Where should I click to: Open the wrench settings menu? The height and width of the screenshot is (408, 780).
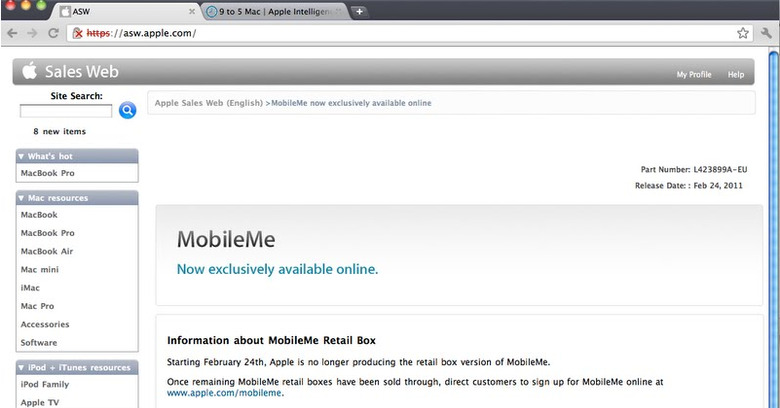coord(767,33)
